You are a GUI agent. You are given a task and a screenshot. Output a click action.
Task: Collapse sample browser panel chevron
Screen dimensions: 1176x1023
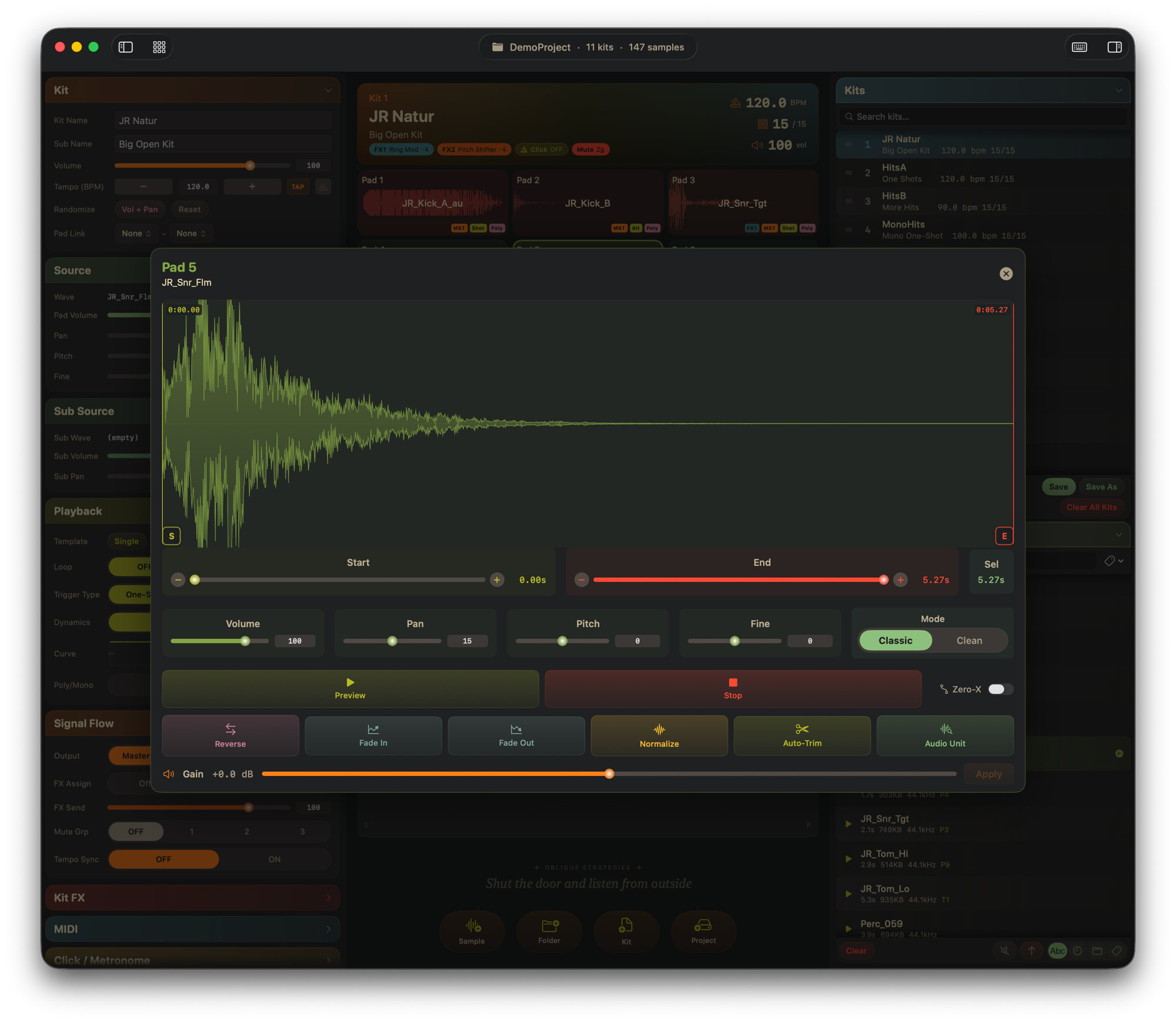[x=1118, y=535]
